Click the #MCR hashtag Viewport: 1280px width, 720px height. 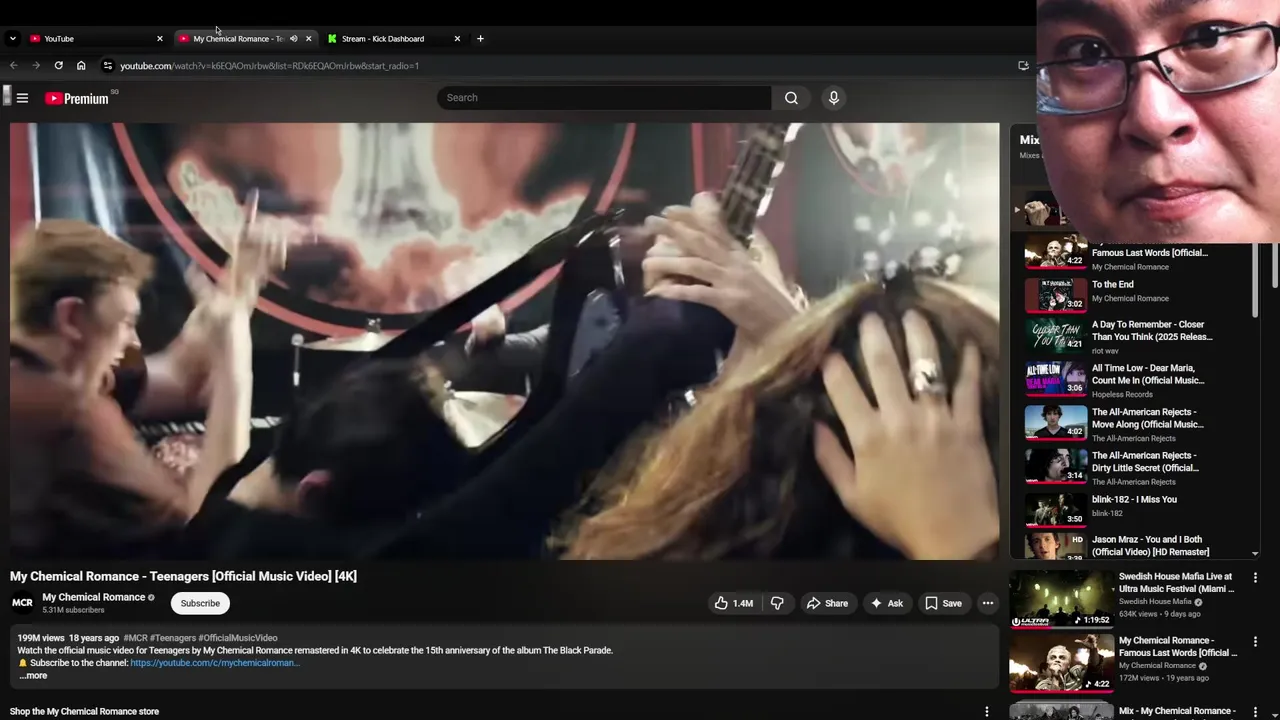(135, 638)
